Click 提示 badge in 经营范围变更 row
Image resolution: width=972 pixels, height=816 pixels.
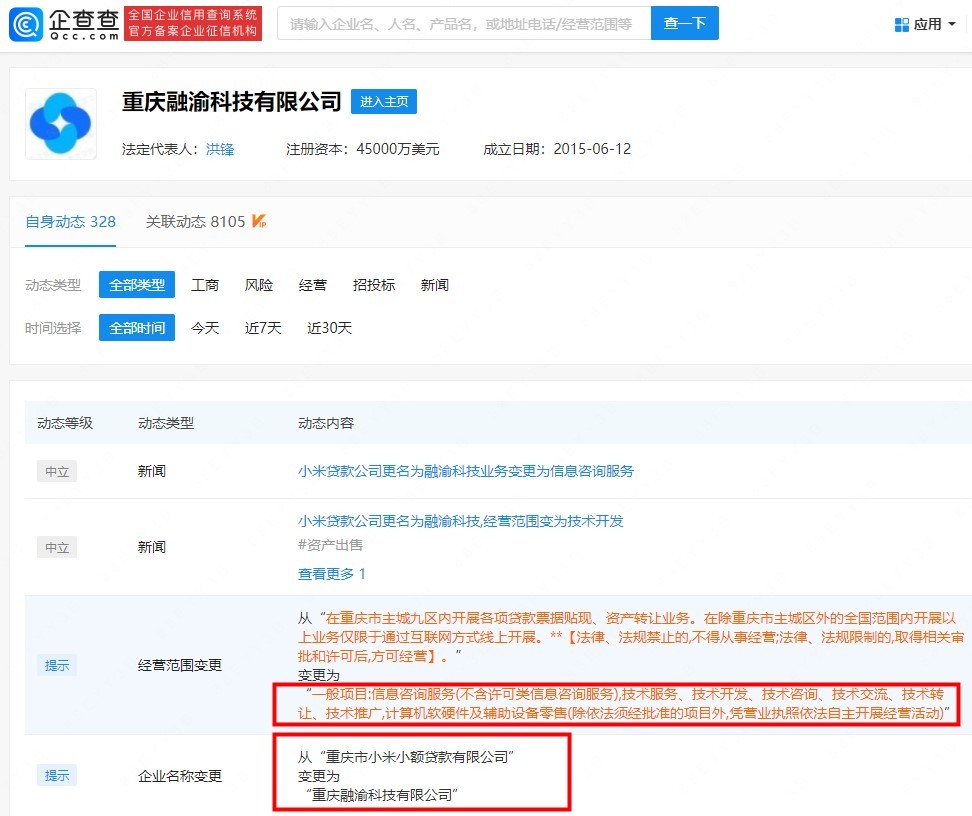click(x=57, y=665)
